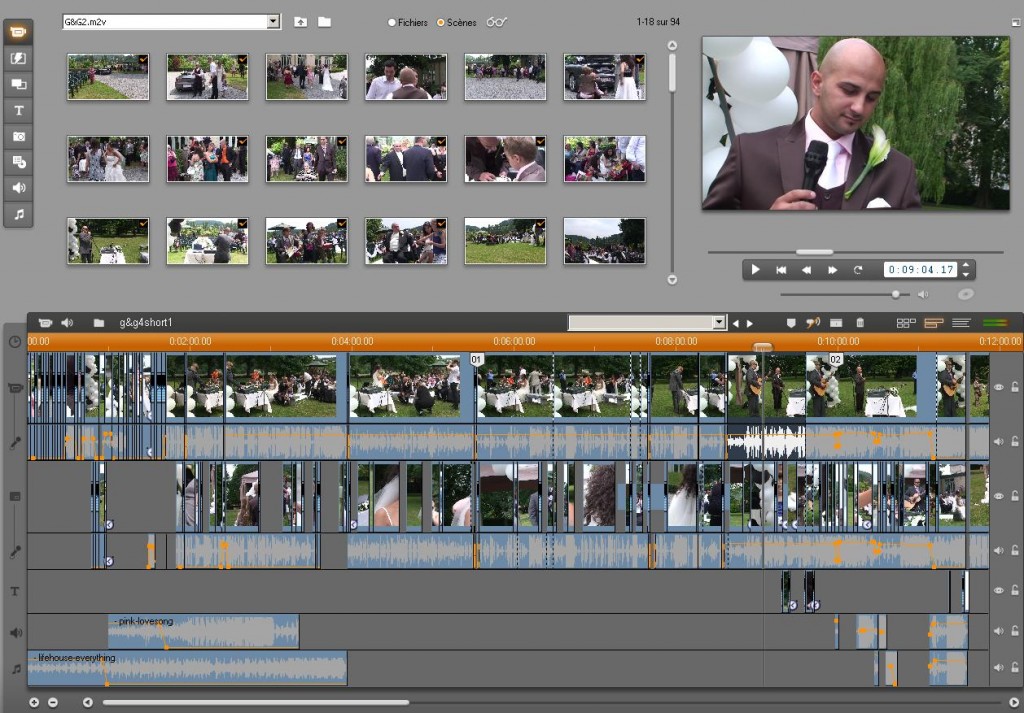Viewport: 1024px width, 713px height.
Task: Open the browse folder icon beside G&G2.m2v
Action: coord(324,22)
